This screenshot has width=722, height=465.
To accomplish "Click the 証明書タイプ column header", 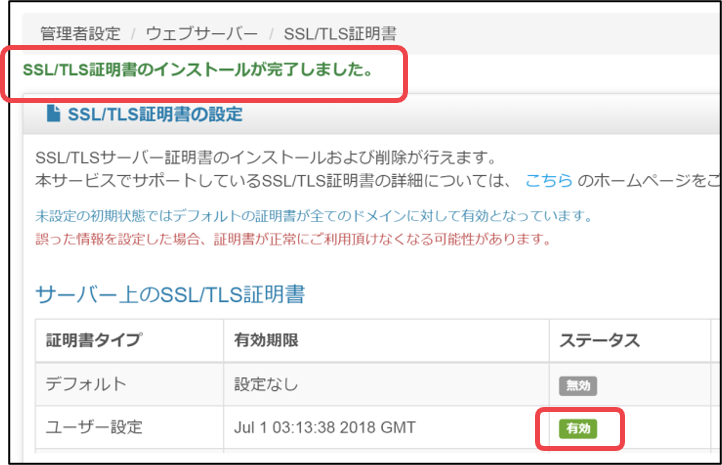I will pyautogui.click(x=94, y=340).
